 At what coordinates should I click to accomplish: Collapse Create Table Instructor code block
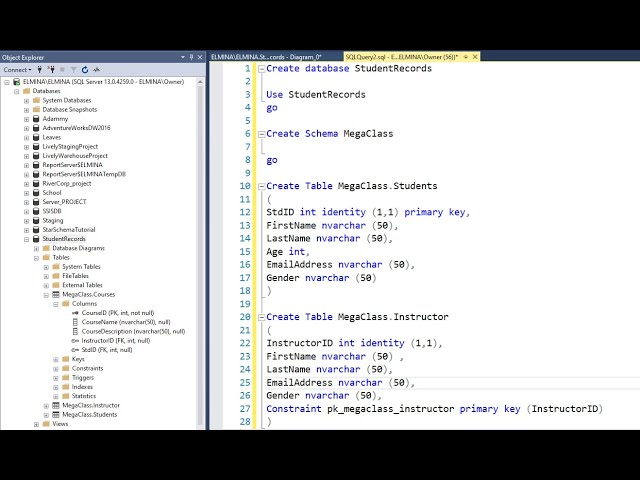pos(261,317)
